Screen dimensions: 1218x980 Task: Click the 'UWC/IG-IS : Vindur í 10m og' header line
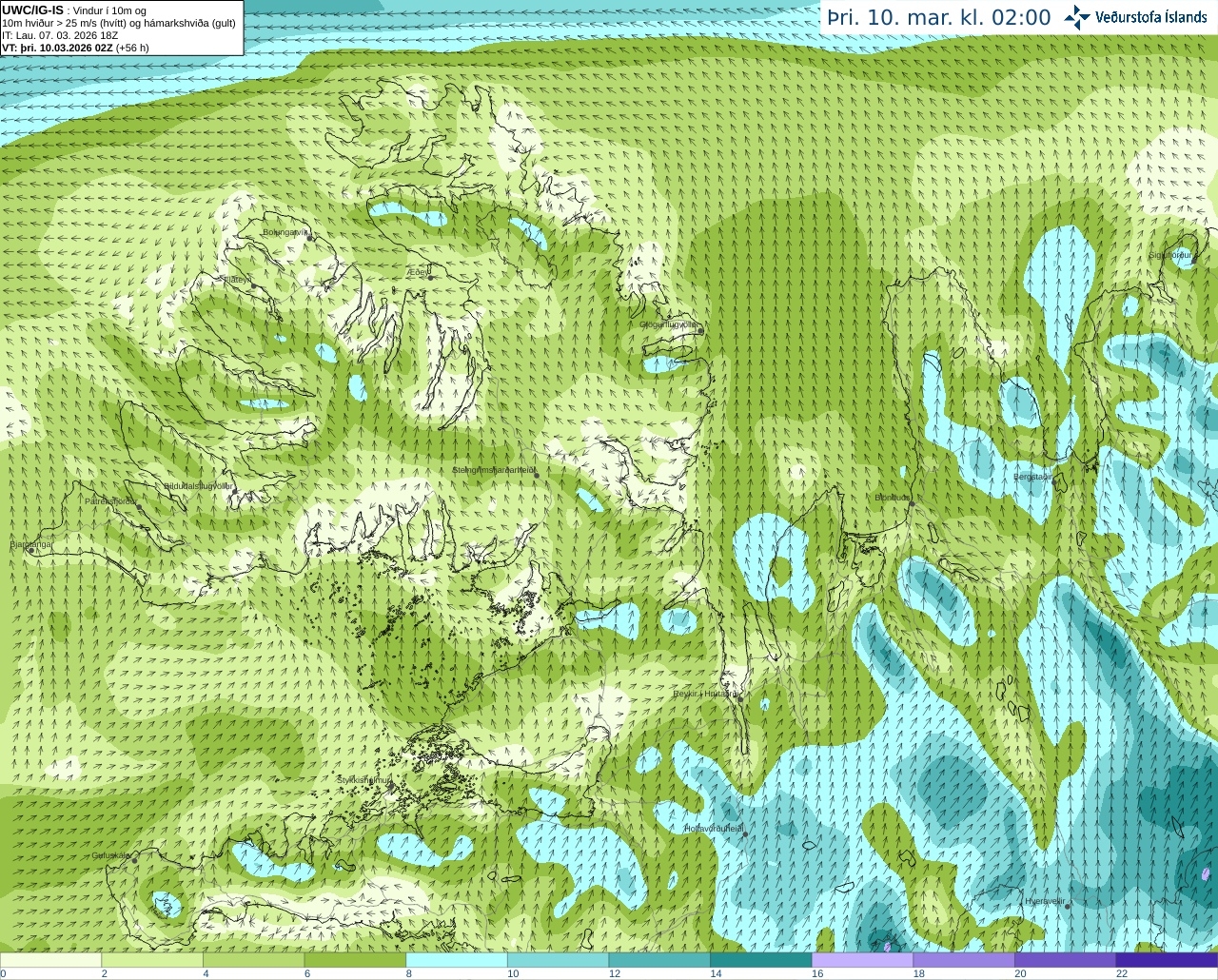coord(74,10)
